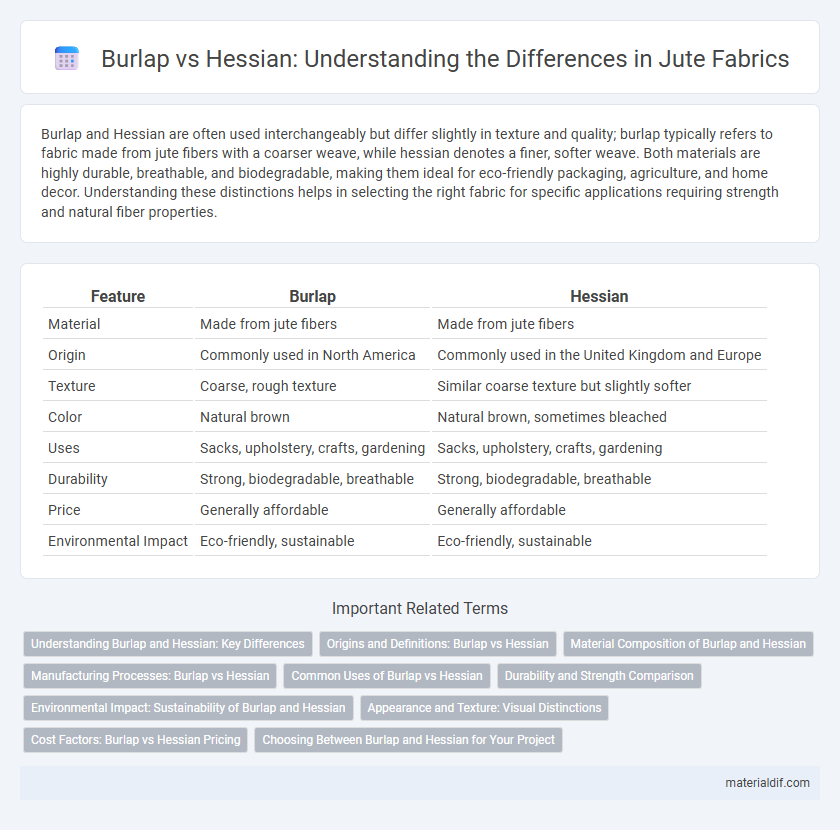This screenshot has height=830, width=840.
Task: Open Manufacturing Processes: Burlap vs Hessian tag
Action: coord(150,676)
